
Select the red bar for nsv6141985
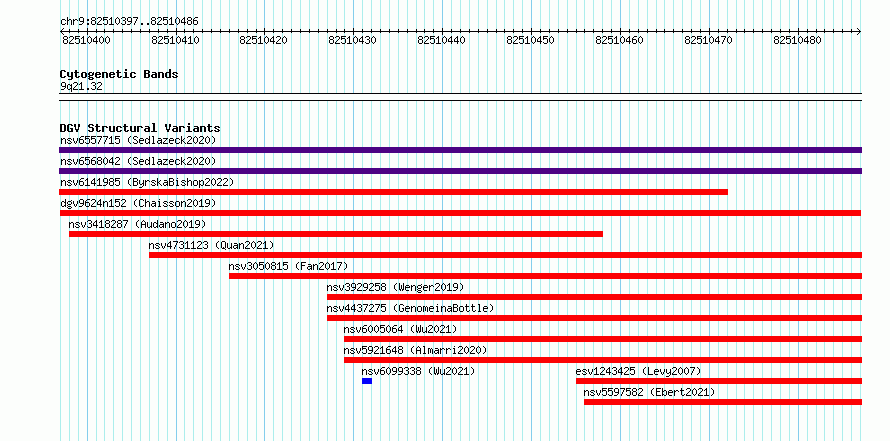coord(393,192)
